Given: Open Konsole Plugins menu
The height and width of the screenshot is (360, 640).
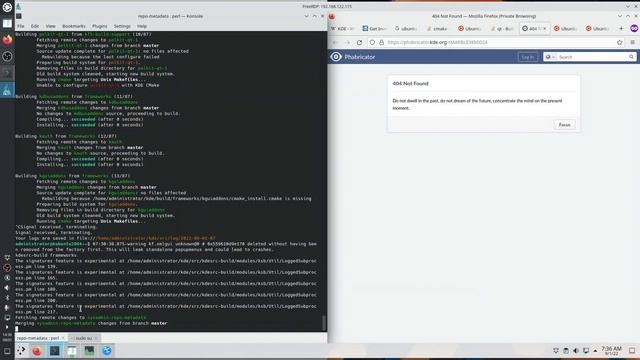Looking at the screenshot, I should 100,26.
